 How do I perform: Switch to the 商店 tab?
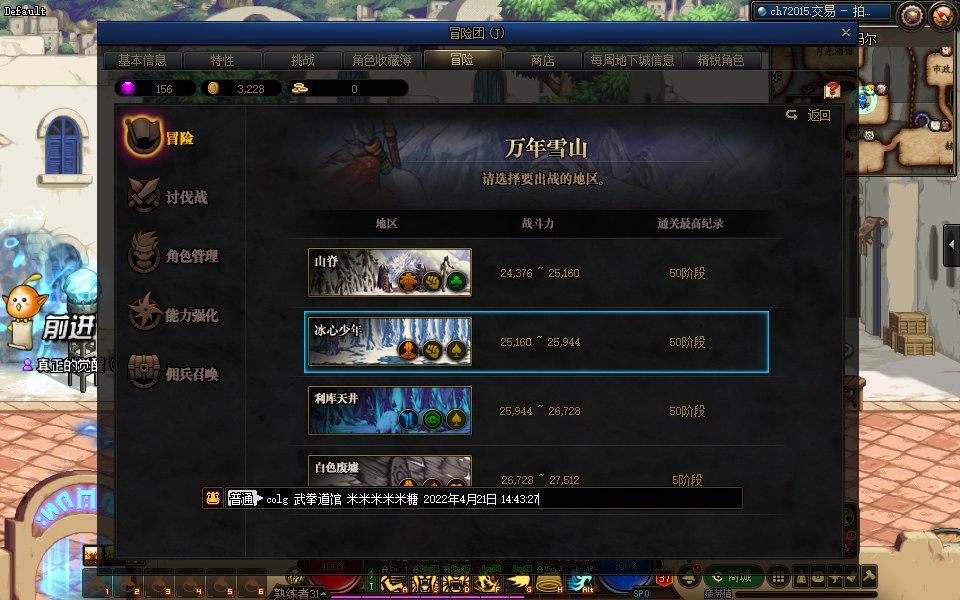click(x=542, y=60)
